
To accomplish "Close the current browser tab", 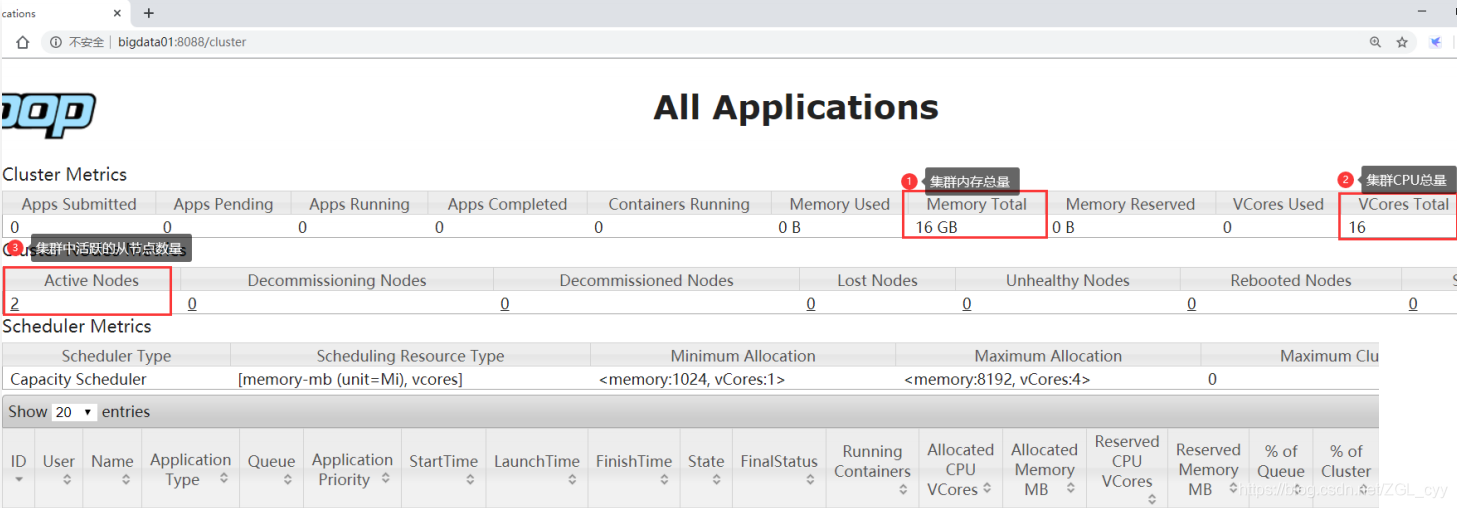I will 118,13.
